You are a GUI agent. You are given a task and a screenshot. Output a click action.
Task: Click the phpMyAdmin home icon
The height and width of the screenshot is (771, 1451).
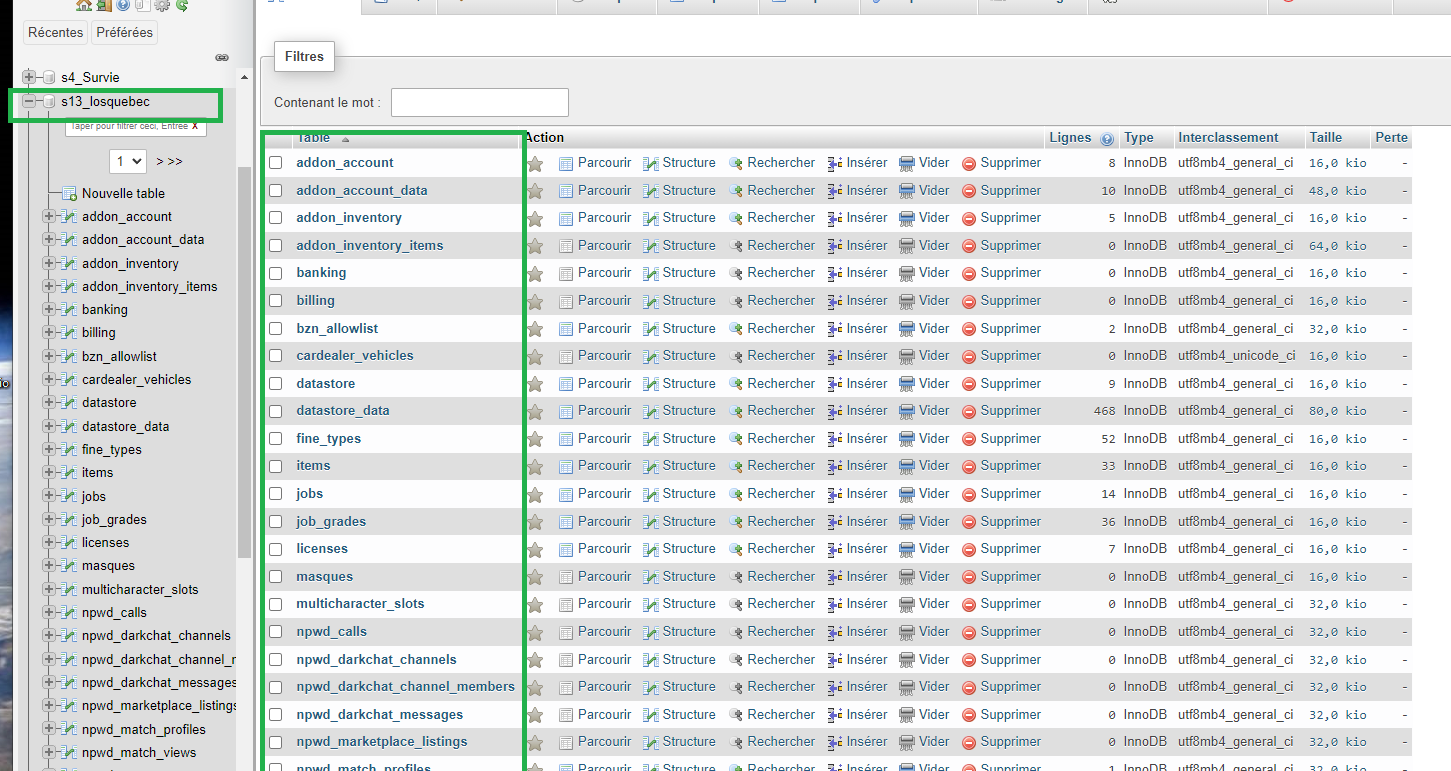pyautogui.click(x=83, y=6)
